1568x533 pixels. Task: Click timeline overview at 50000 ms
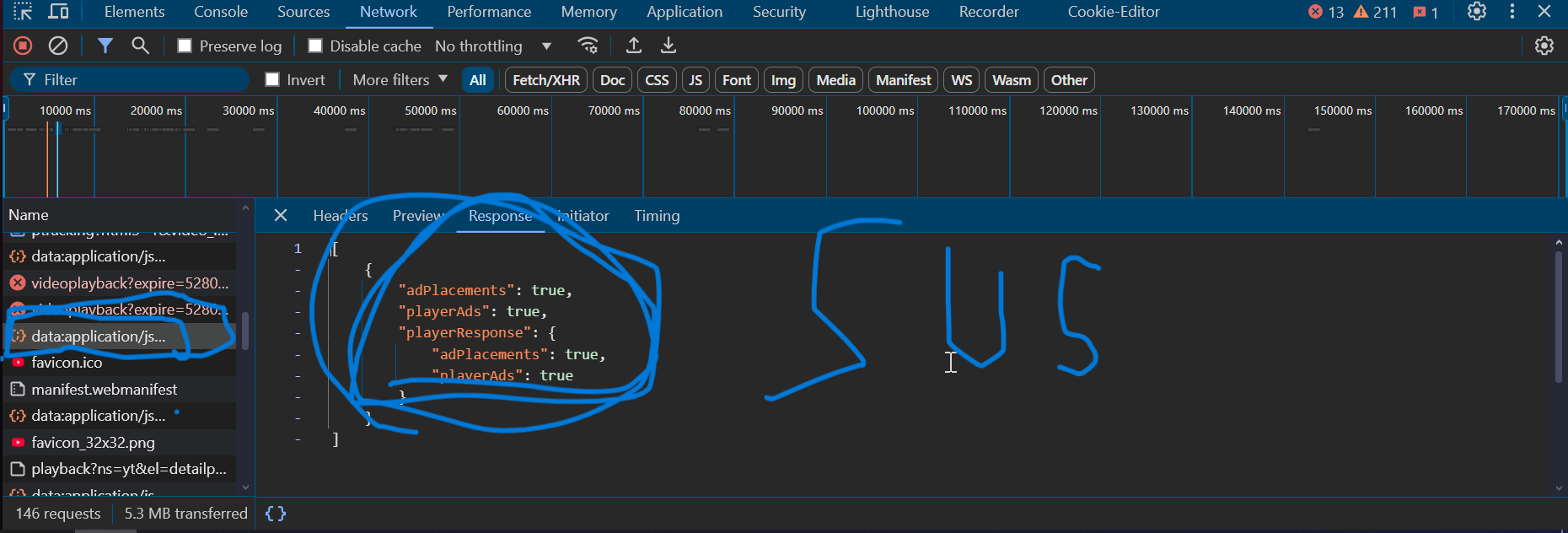click(x=431, y=110)
